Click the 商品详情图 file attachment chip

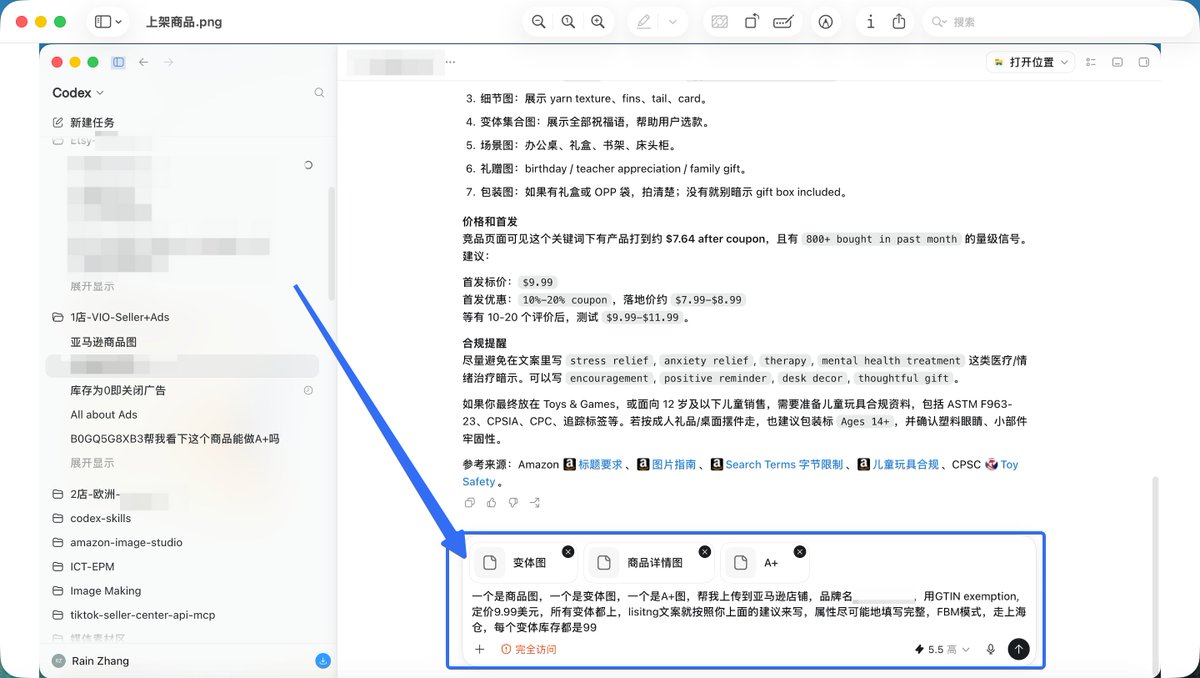648,563
